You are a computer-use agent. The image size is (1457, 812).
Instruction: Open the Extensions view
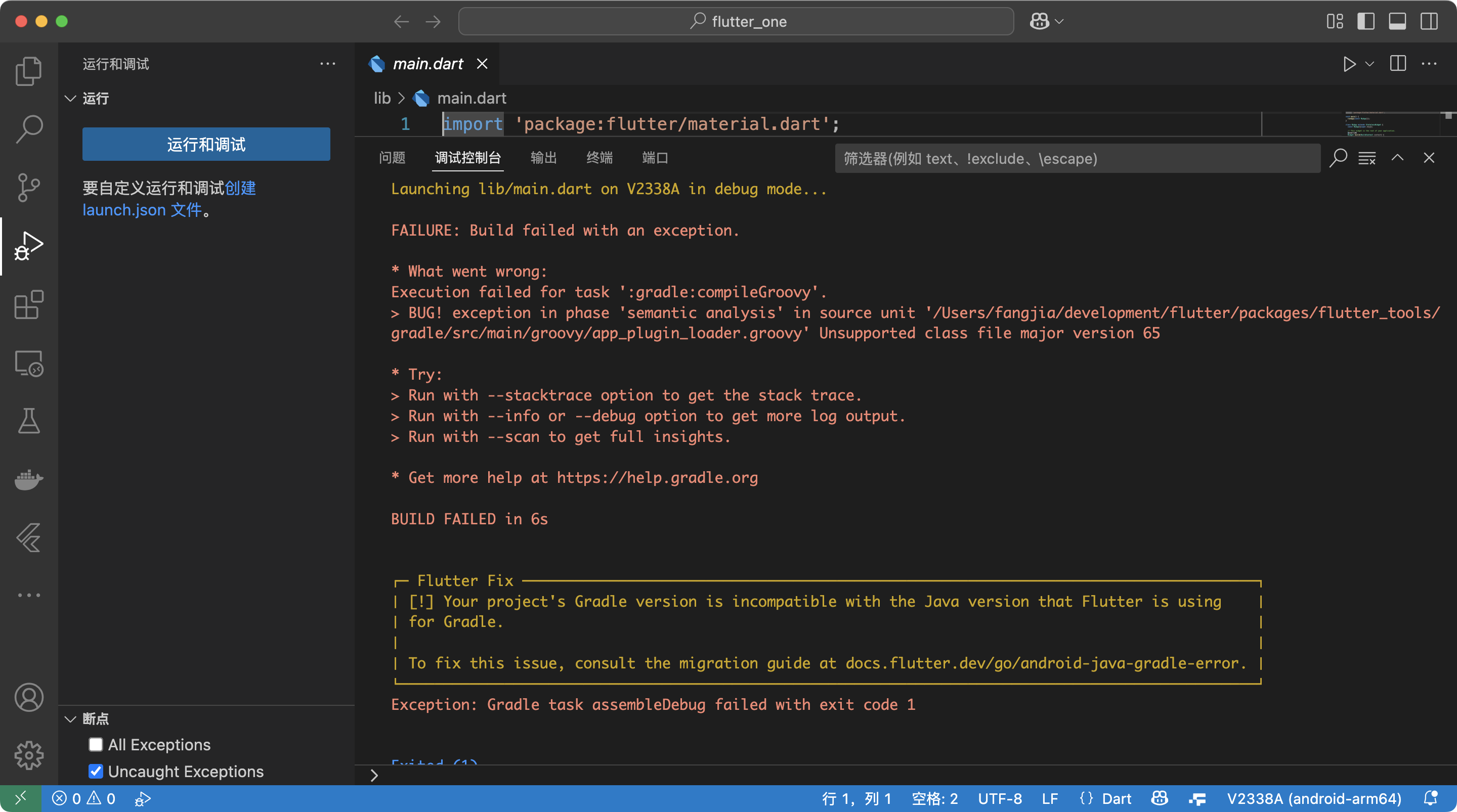(29, 305)
